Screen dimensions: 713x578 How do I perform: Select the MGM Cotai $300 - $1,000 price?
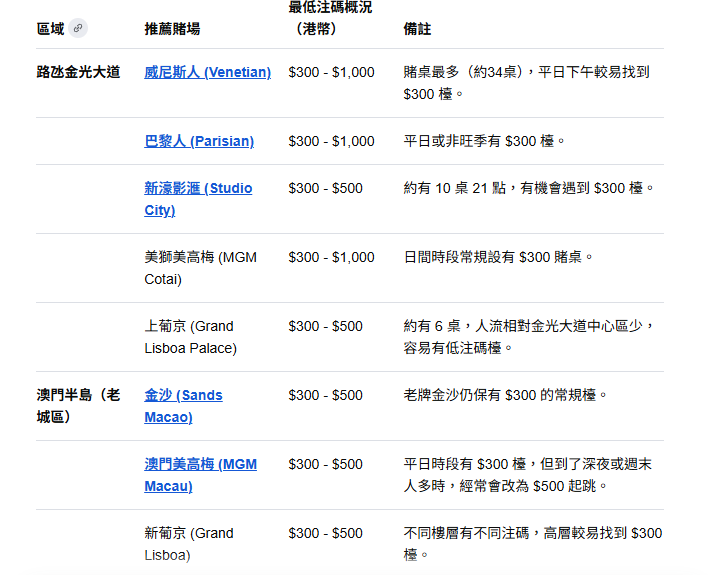331,257
